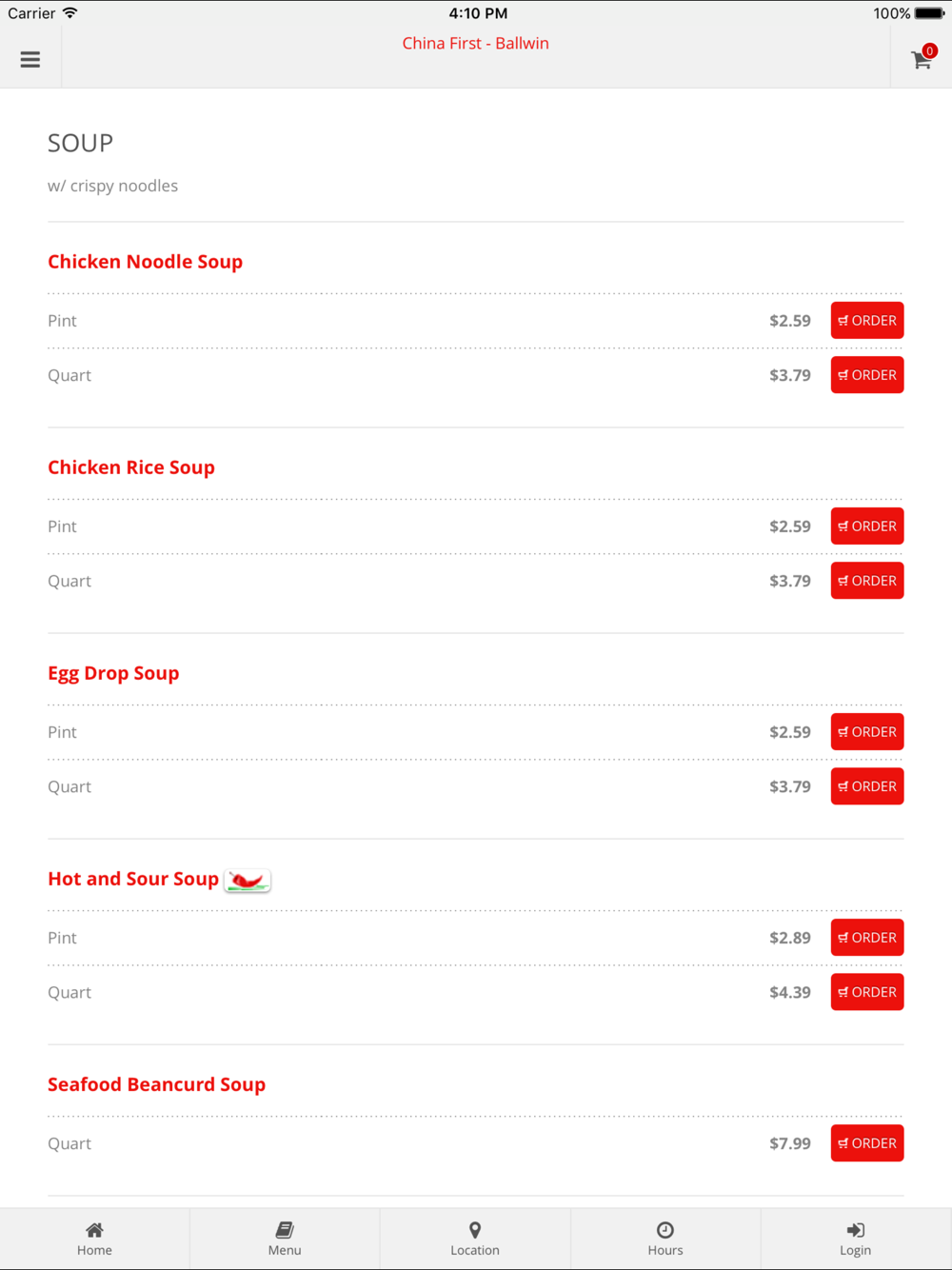The height and width of the screenshot is (1270, 952).
Task: Tap the China First - Ballwin title
Action: click(x=475, y=43)
